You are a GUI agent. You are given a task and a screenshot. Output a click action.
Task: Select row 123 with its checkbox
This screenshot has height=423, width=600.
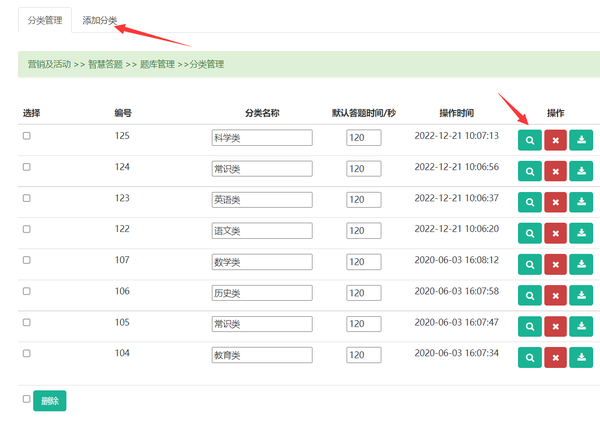[26, 198]
